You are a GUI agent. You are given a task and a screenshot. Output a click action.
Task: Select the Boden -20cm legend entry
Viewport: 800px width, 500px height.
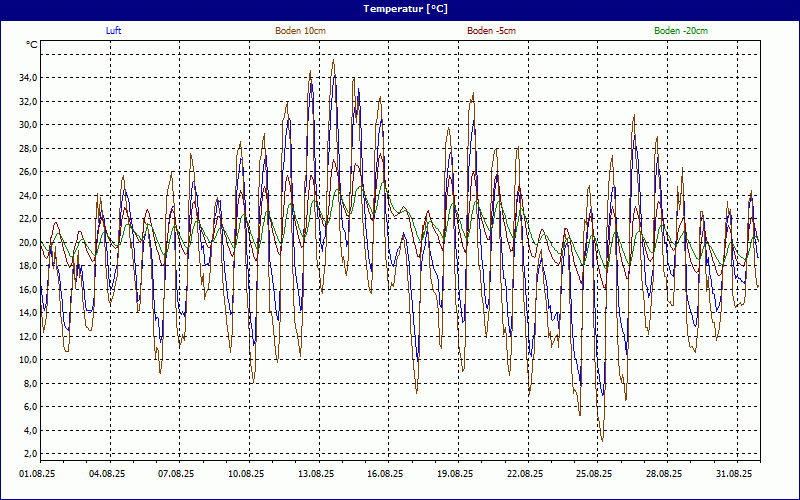click(681, 31)
